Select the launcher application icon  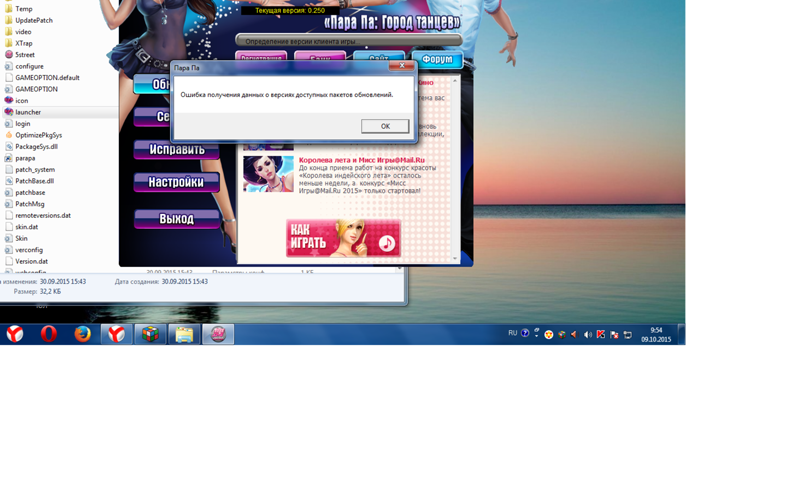point(9,112)
